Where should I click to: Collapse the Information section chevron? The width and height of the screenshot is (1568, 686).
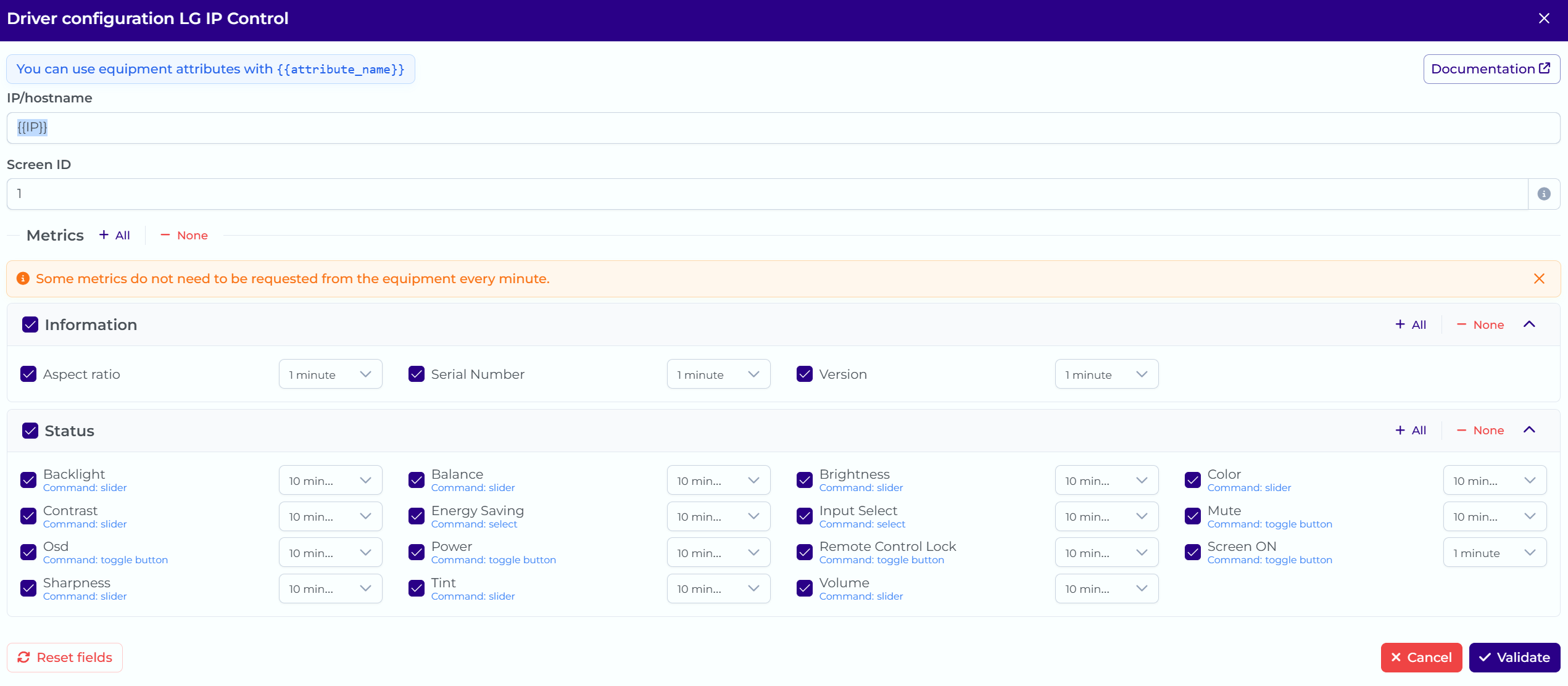coord(1529,324)
